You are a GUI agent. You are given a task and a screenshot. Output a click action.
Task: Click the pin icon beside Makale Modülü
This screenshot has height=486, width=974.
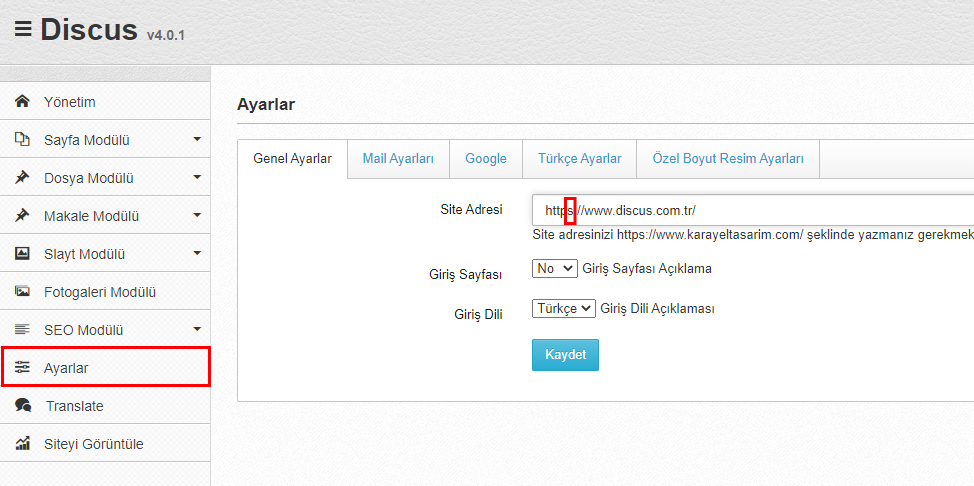click(22, 216)
